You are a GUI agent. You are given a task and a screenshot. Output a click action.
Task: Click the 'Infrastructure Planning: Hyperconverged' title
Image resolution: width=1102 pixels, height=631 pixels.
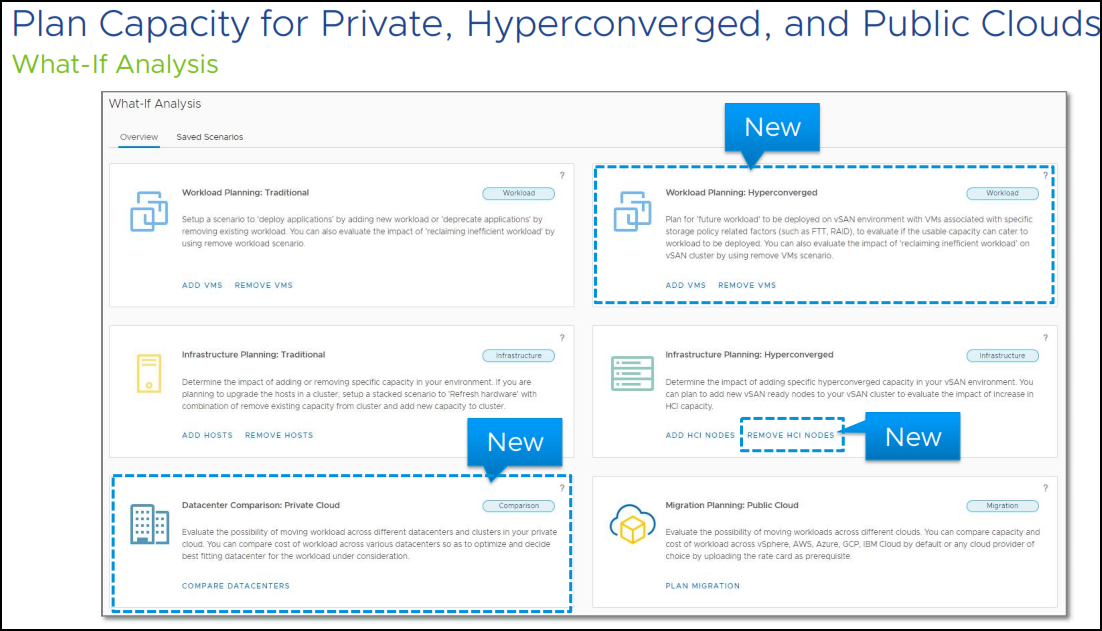click(749, 355)
